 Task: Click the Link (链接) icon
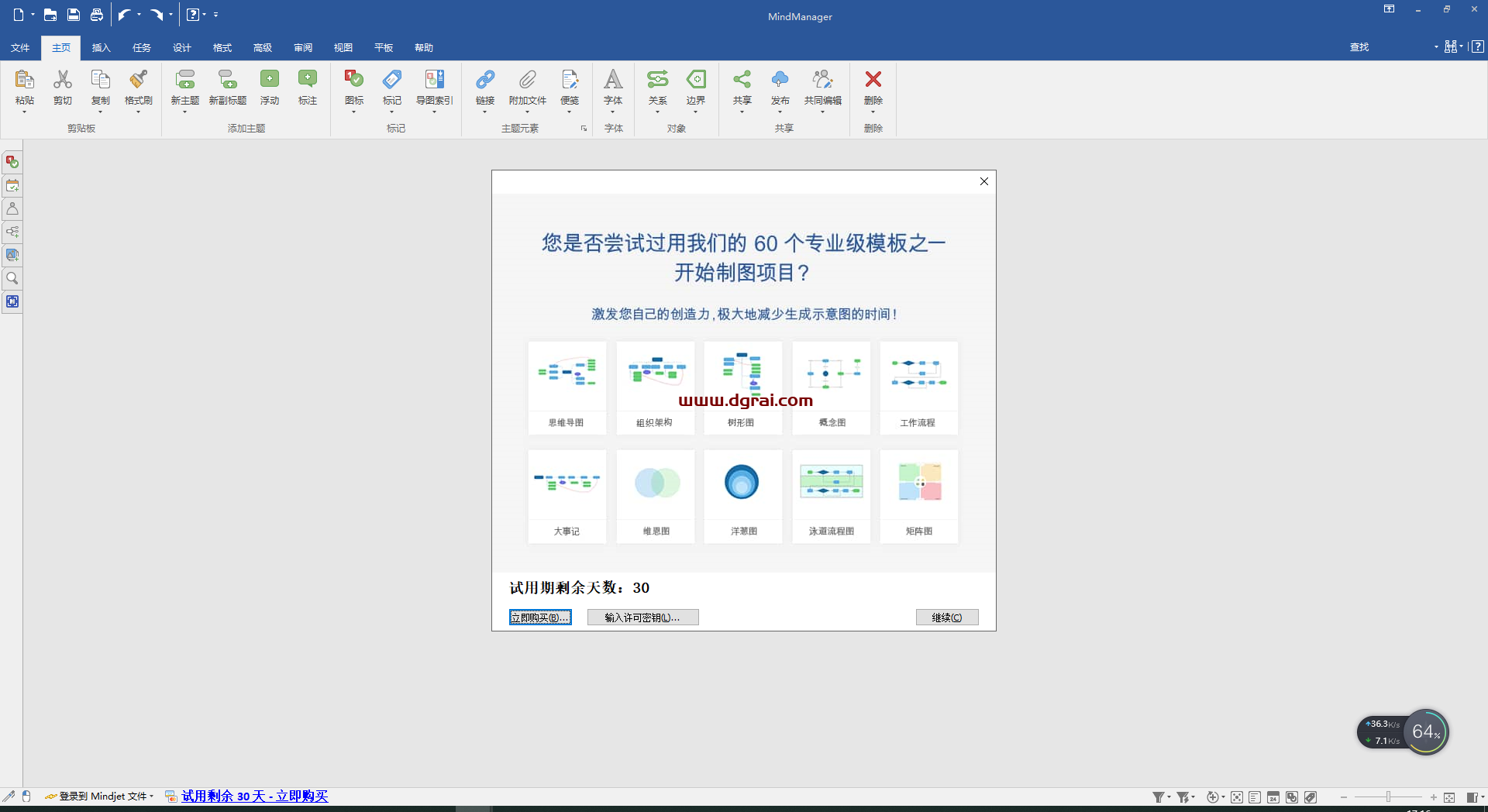485,79
